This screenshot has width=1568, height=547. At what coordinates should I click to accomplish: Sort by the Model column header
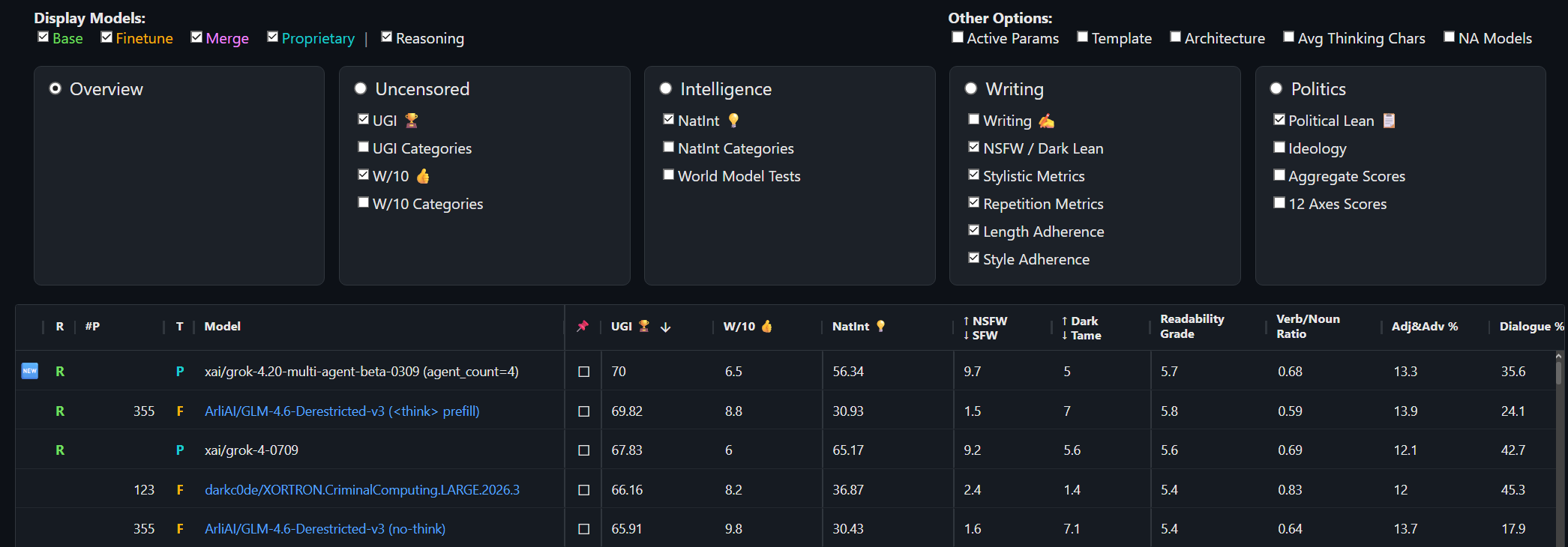coord(223,326)
